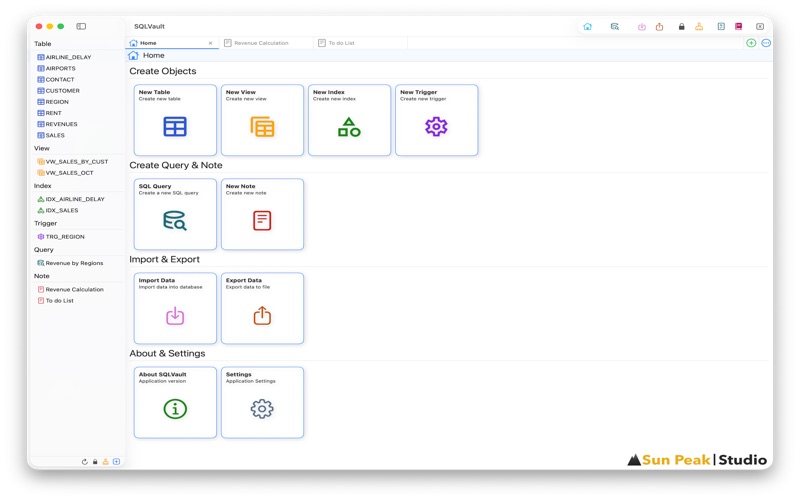
Task: Open the About SQLVault card
Action: click(175, 403)
